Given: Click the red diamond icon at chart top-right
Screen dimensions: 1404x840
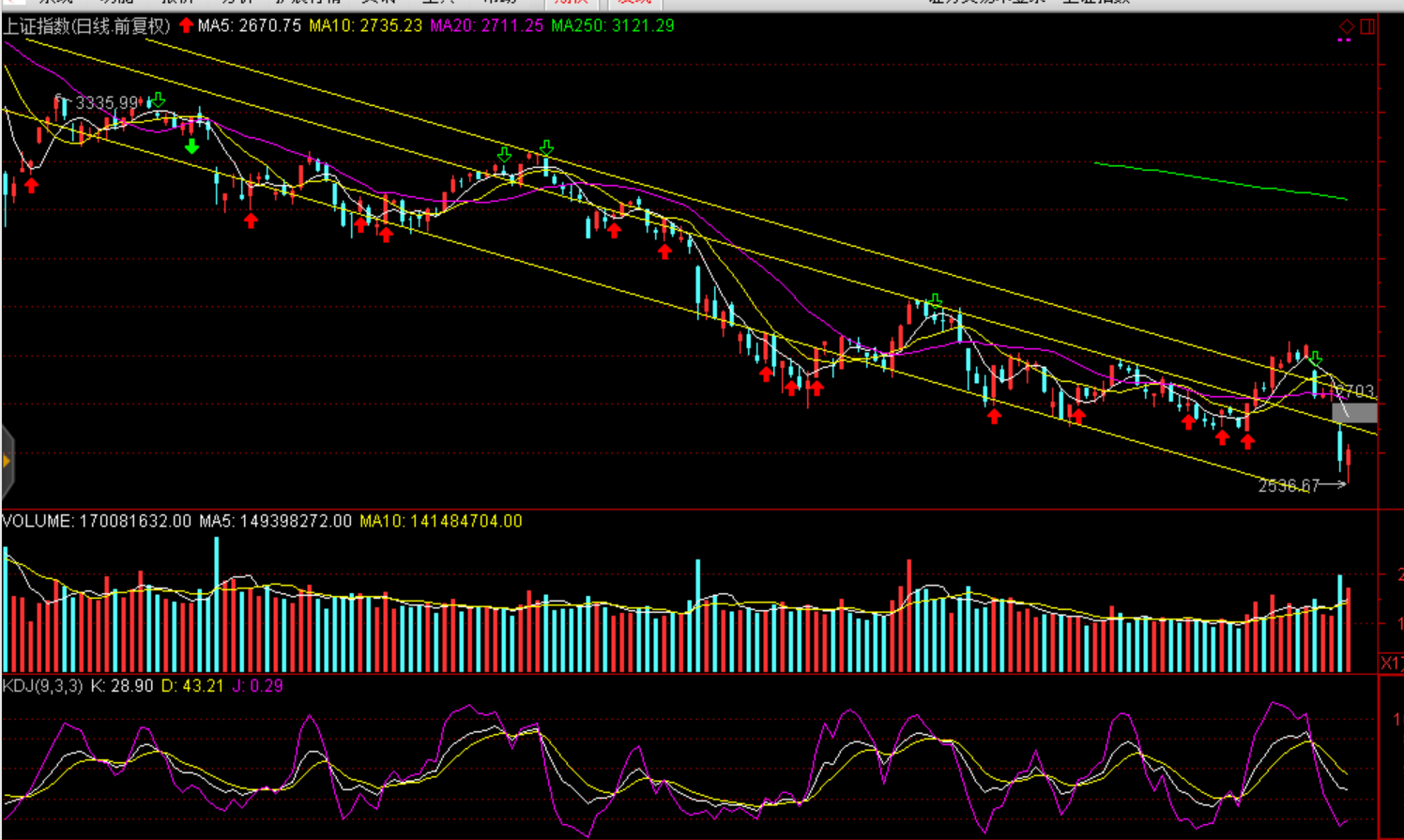Looking at the screenshot, I should 1346,26.
